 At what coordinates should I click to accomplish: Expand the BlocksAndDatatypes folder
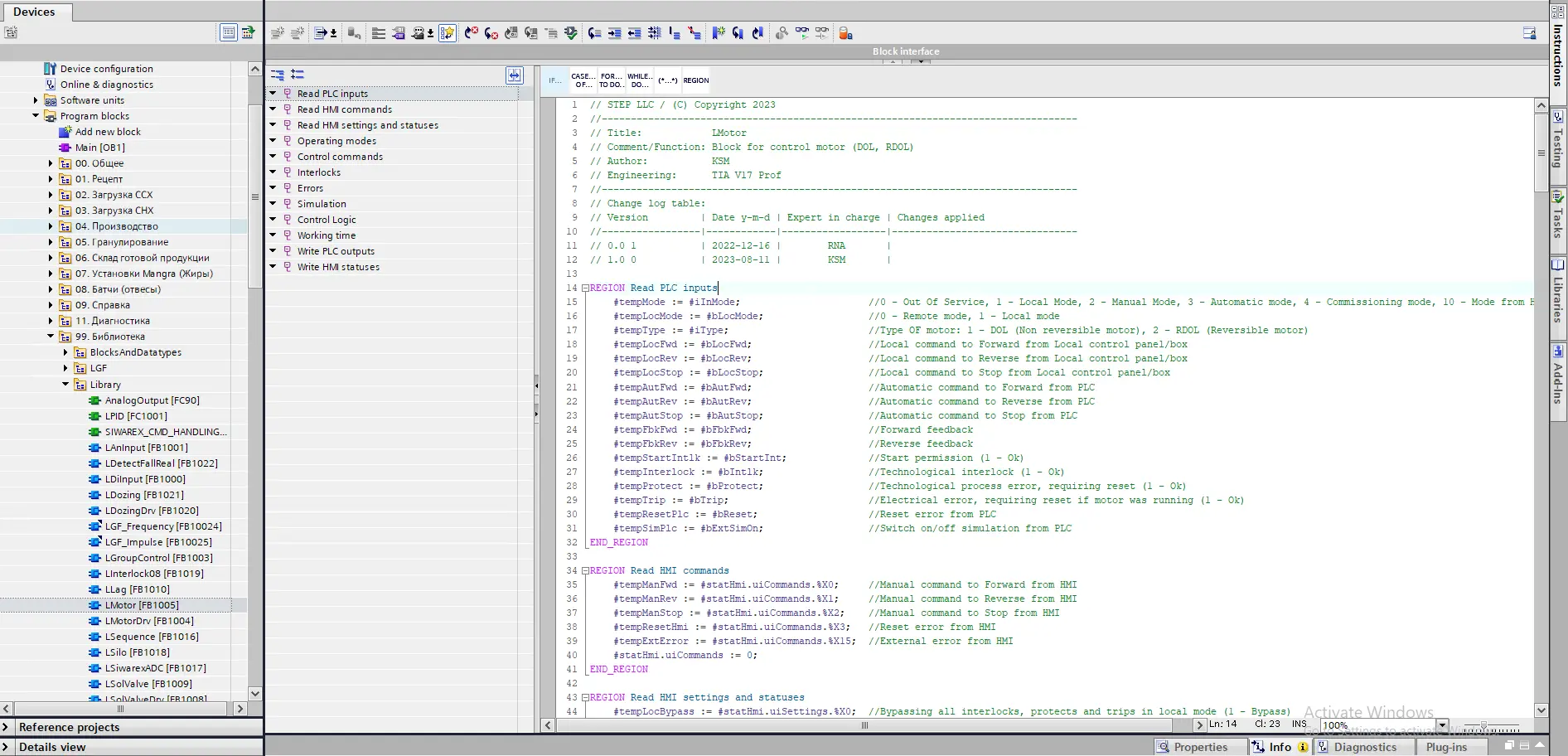[65, 352]
